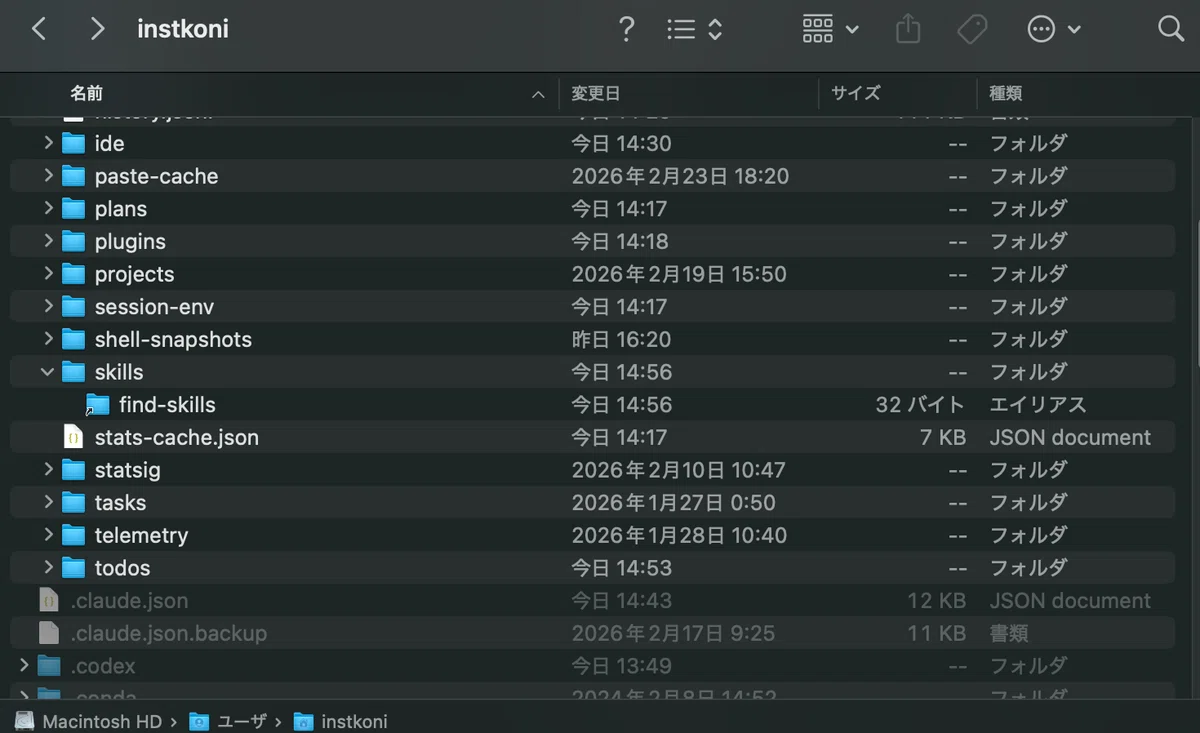The width and height of the screenshot is (1200, 733).
Task: Select the statsig folder icon
Action: point(73,469)
